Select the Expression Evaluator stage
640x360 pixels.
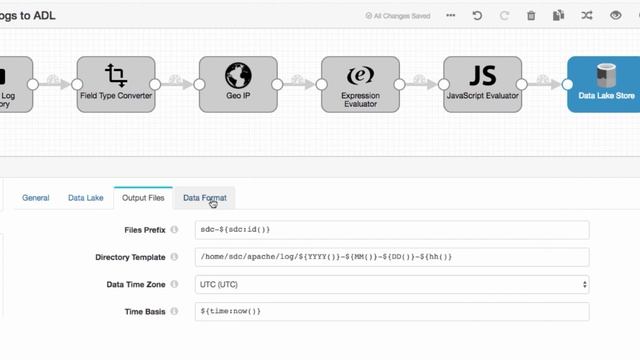point(360,84)
